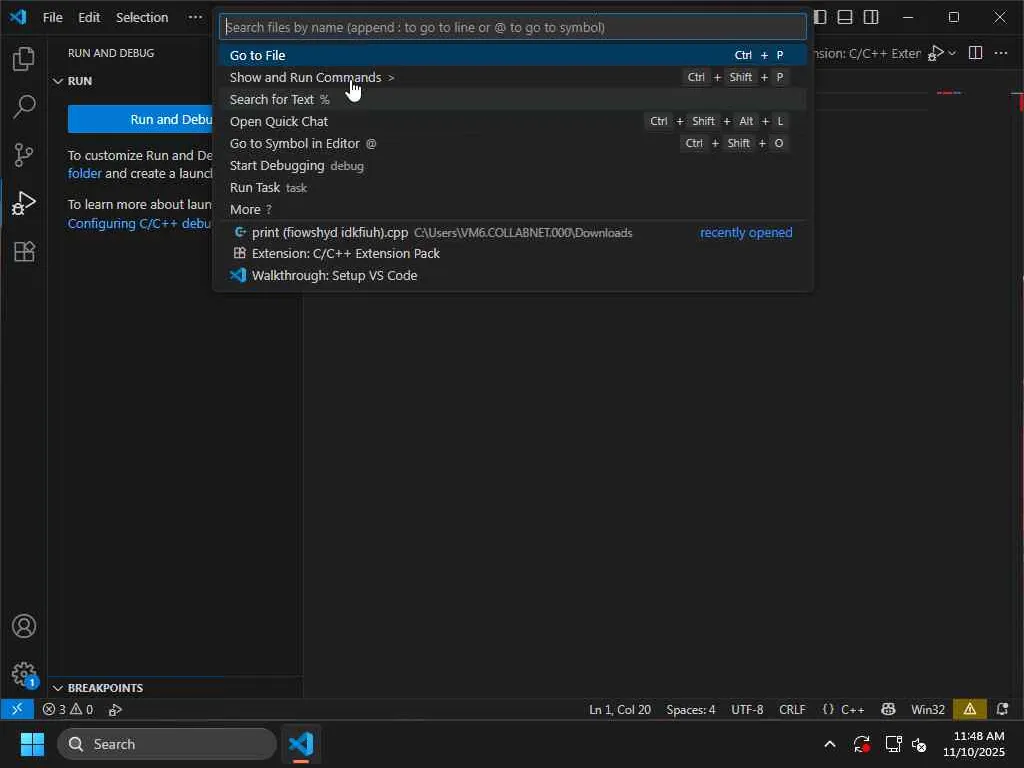Click the Run and Debug blue button
Screen dimensions: 1024x768
click(140, 120)
